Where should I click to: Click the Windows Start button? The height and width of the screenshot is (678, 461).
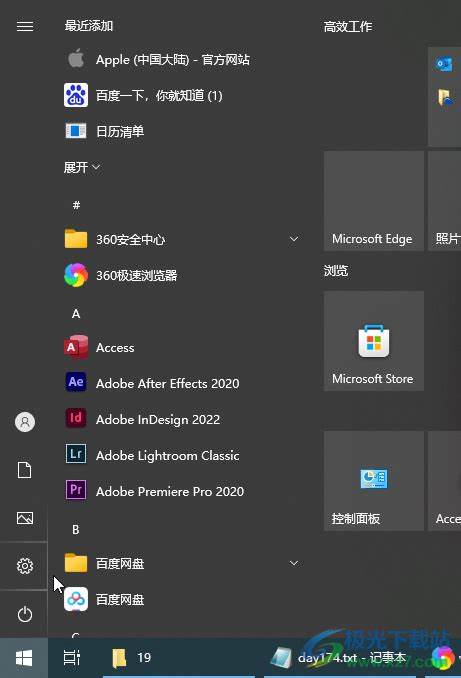click(24, 658)
